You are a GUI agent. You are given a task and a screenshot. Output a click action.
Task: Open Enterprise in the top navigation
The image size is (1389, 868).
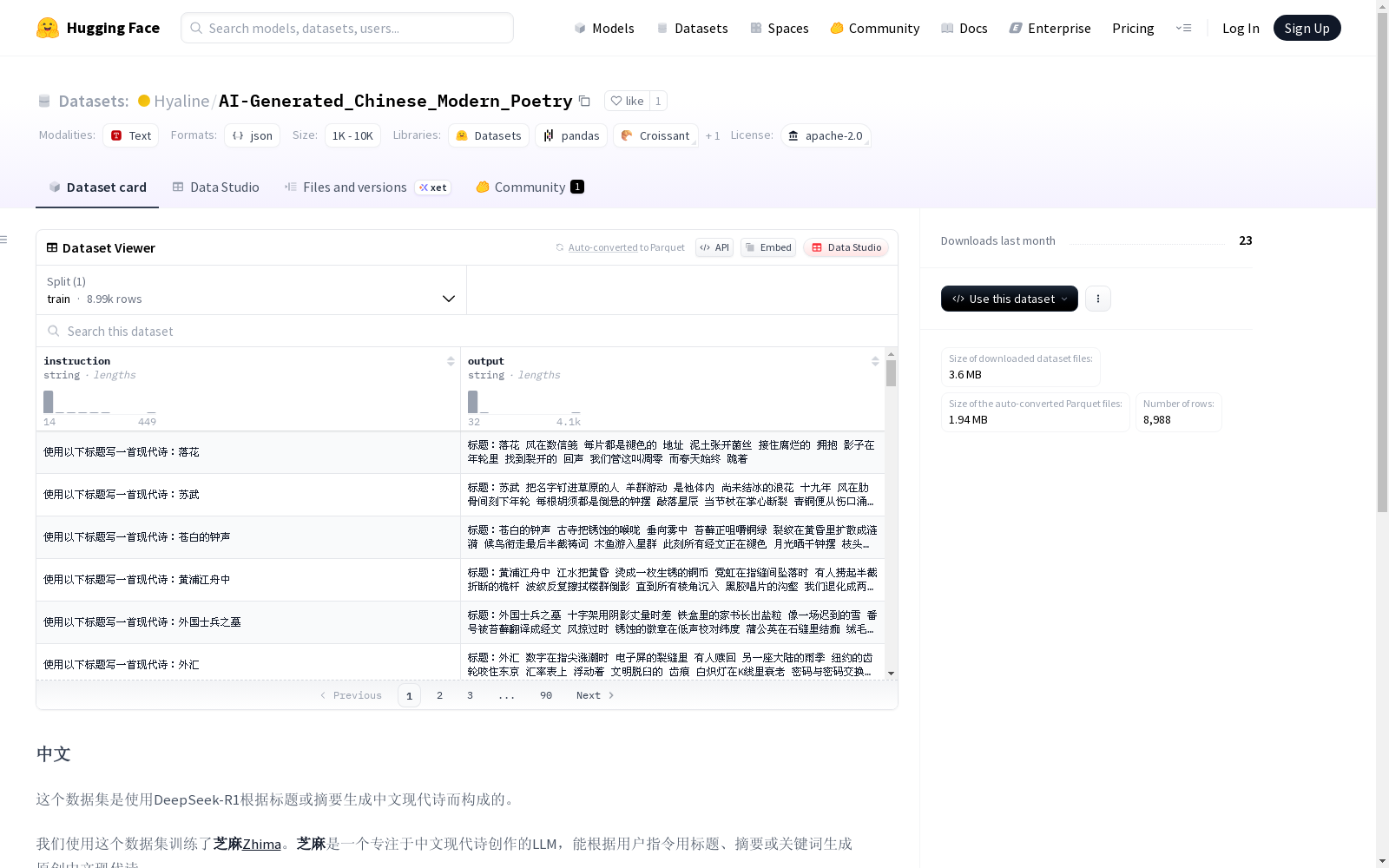1050,28
